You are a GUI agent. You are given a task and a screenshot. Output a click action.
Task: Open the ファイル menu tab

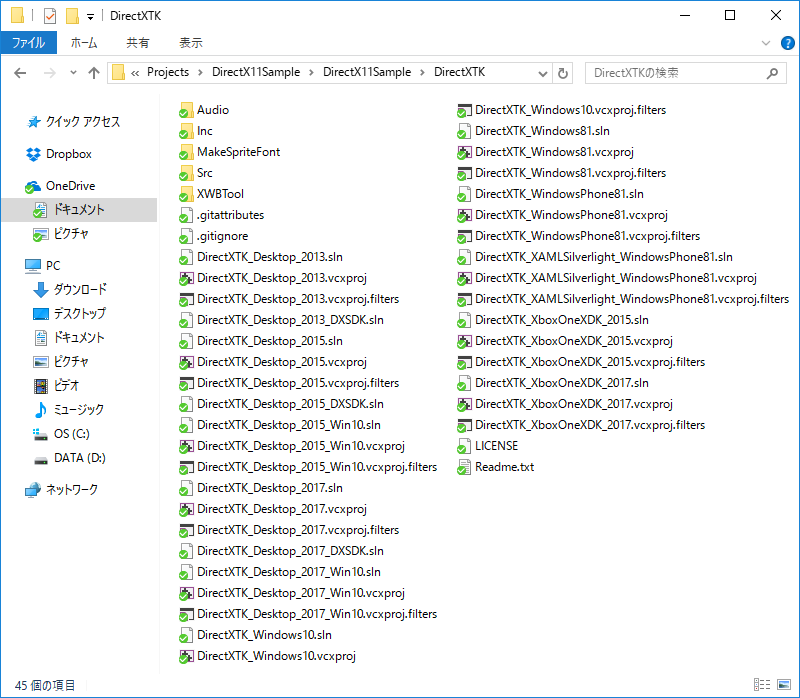(29, 43)
